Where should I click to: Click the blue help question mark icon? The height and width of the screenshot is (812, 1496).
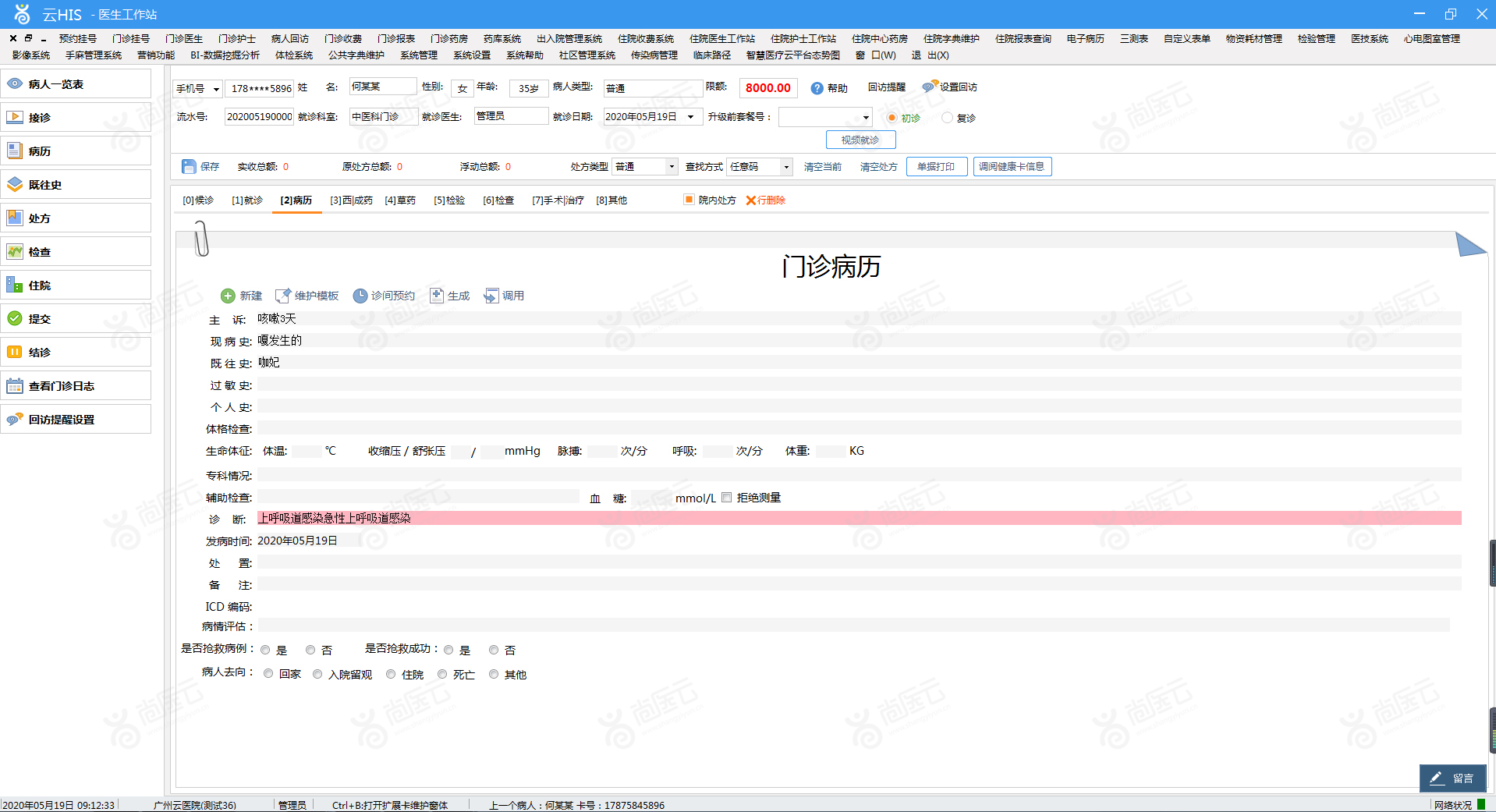[x=817, y=88]
